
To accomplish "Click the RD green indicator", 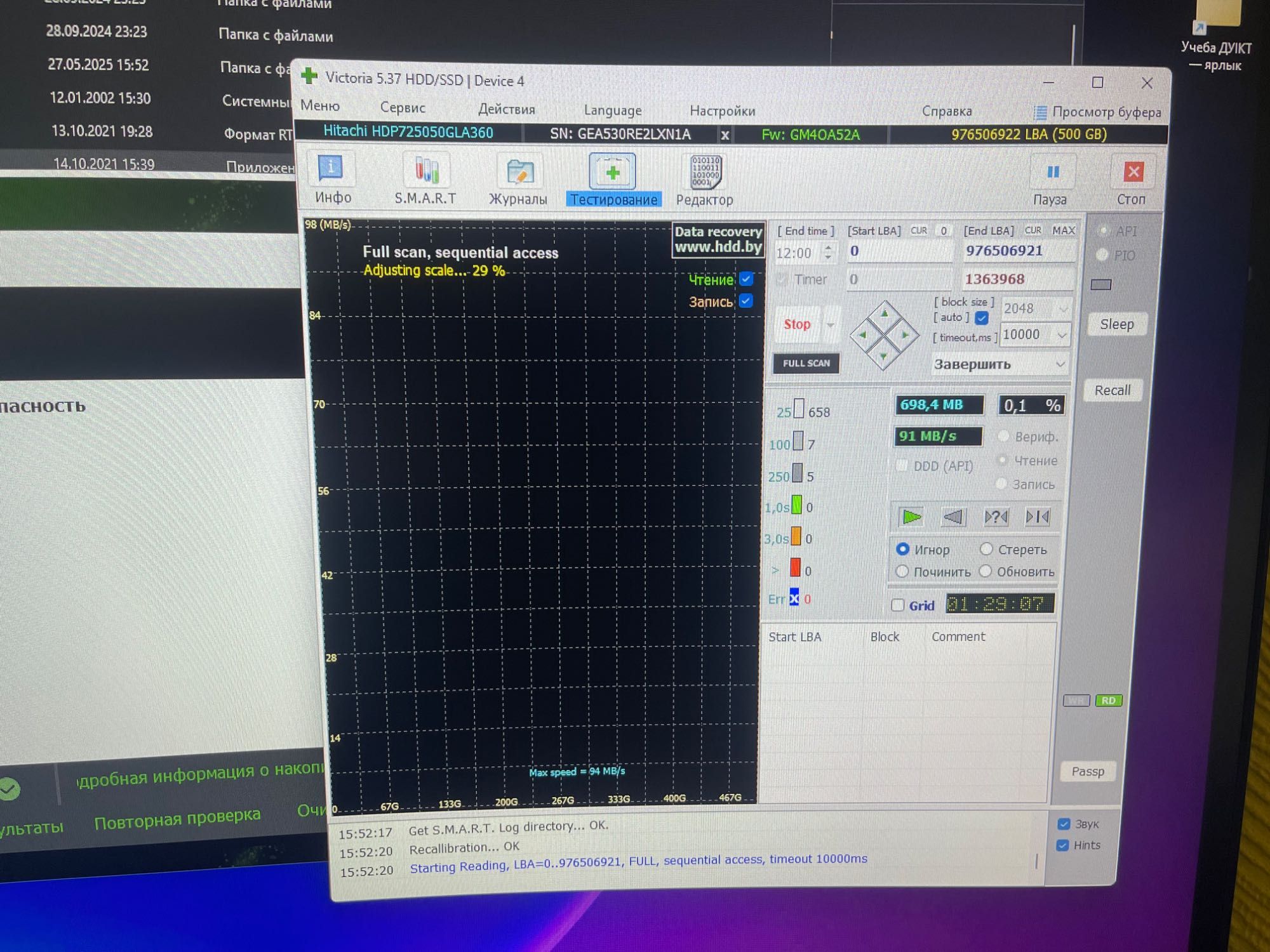I will click(1109, 700).
